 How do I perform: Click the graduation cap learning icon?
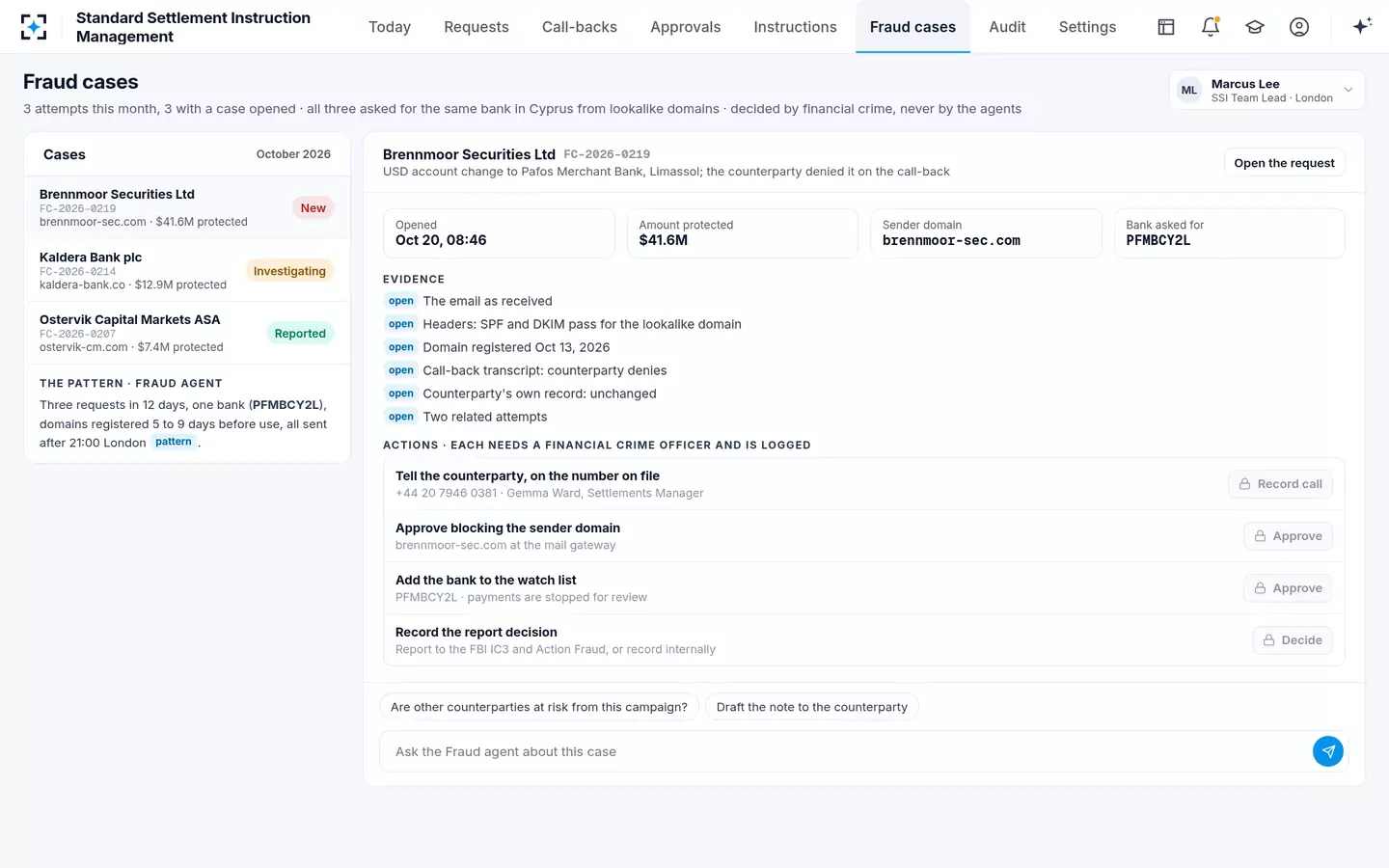click(x=1255, y=27)
